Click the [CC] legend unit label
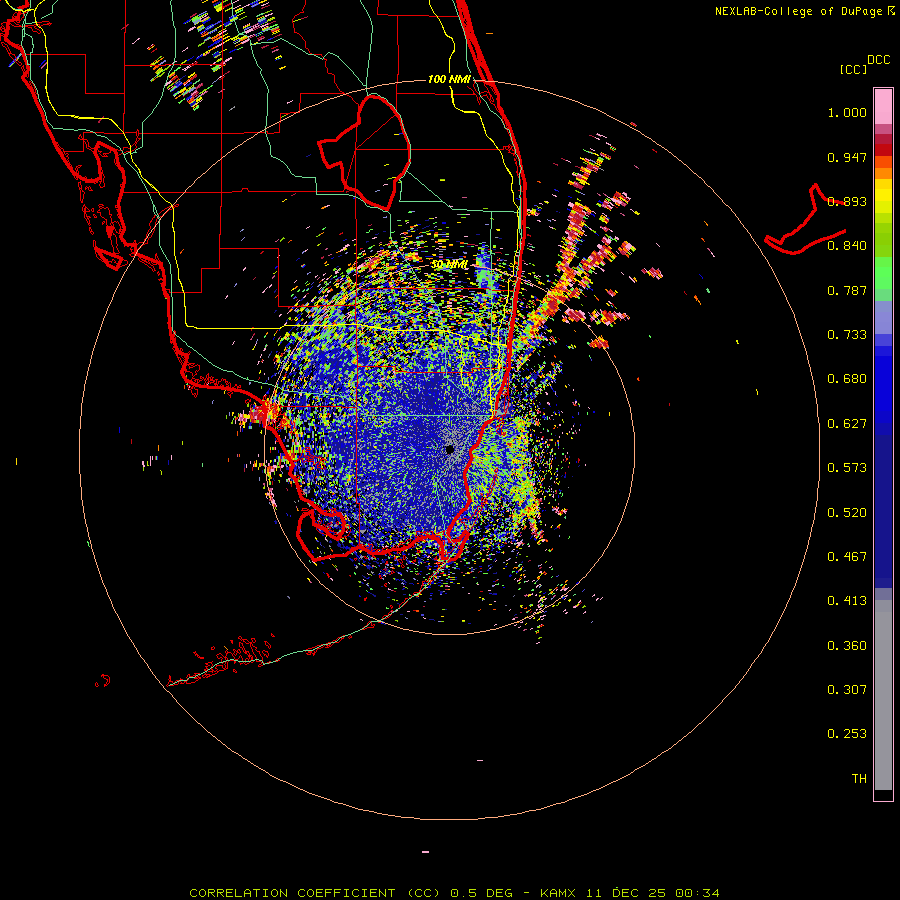The height and width of the screenshot is (900, 900). pyautogui.click(x=853, y=69)
